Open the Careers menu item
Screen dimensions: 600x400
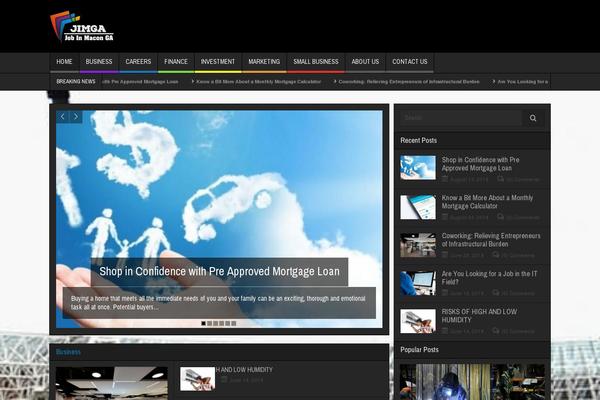[138, 62]
